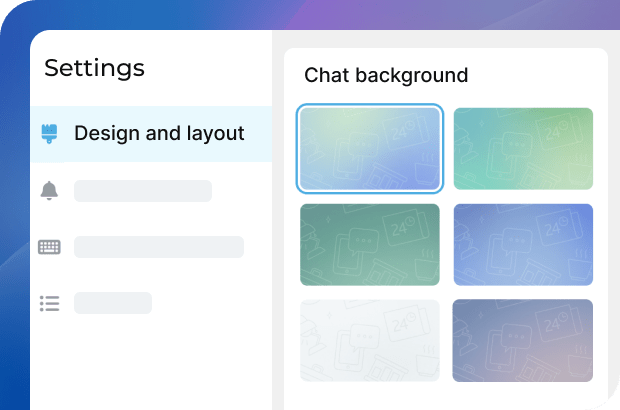Choose the white light gray chat background
This screenshot has width=620, height=410.
370,340
